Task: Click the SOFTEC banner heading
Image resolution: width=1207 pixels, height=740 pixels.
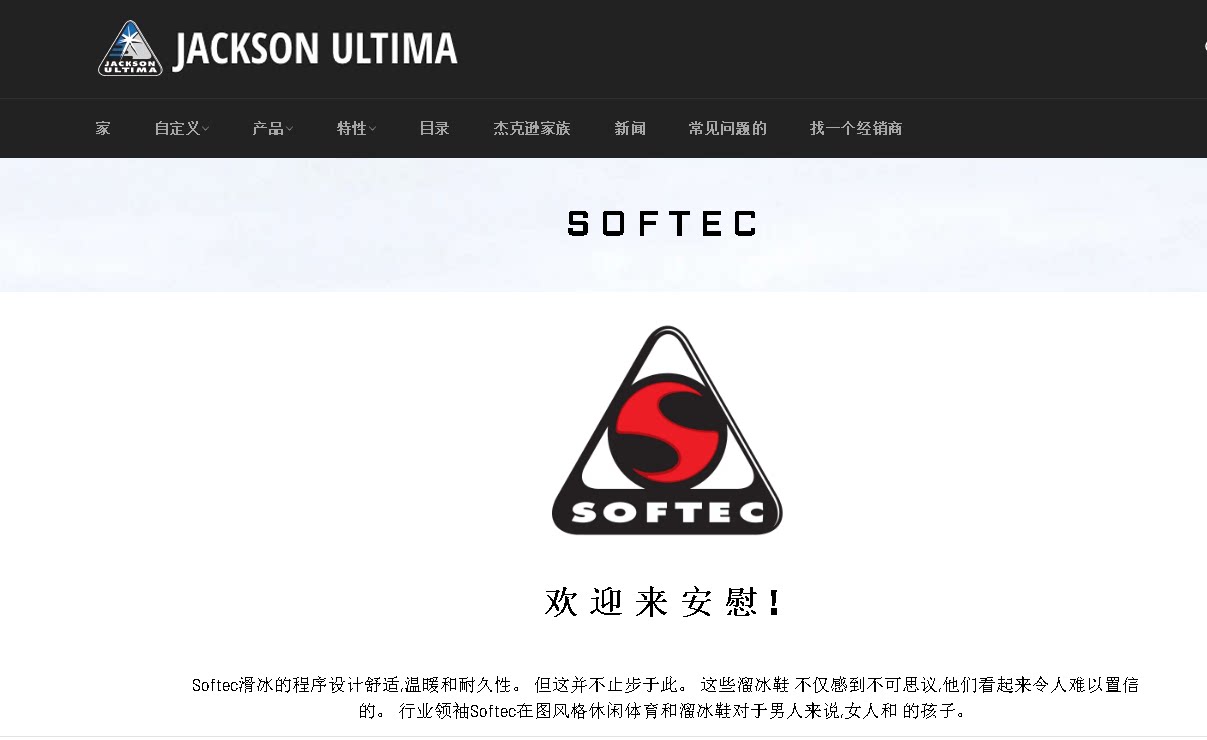Action: pos(662,223)
